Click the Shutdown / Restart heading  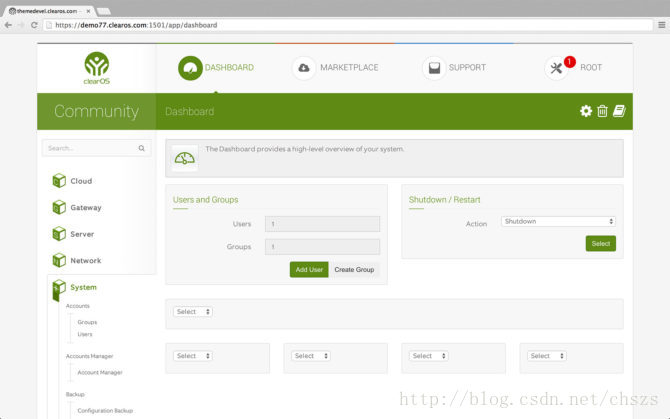click(x=444, y=199)
